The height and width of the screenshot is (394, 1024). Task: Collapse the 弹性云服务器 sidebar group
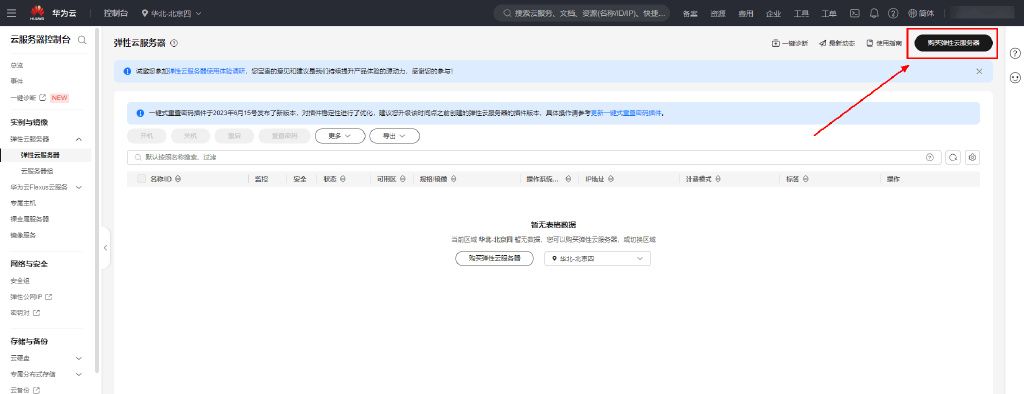point(78,139)
